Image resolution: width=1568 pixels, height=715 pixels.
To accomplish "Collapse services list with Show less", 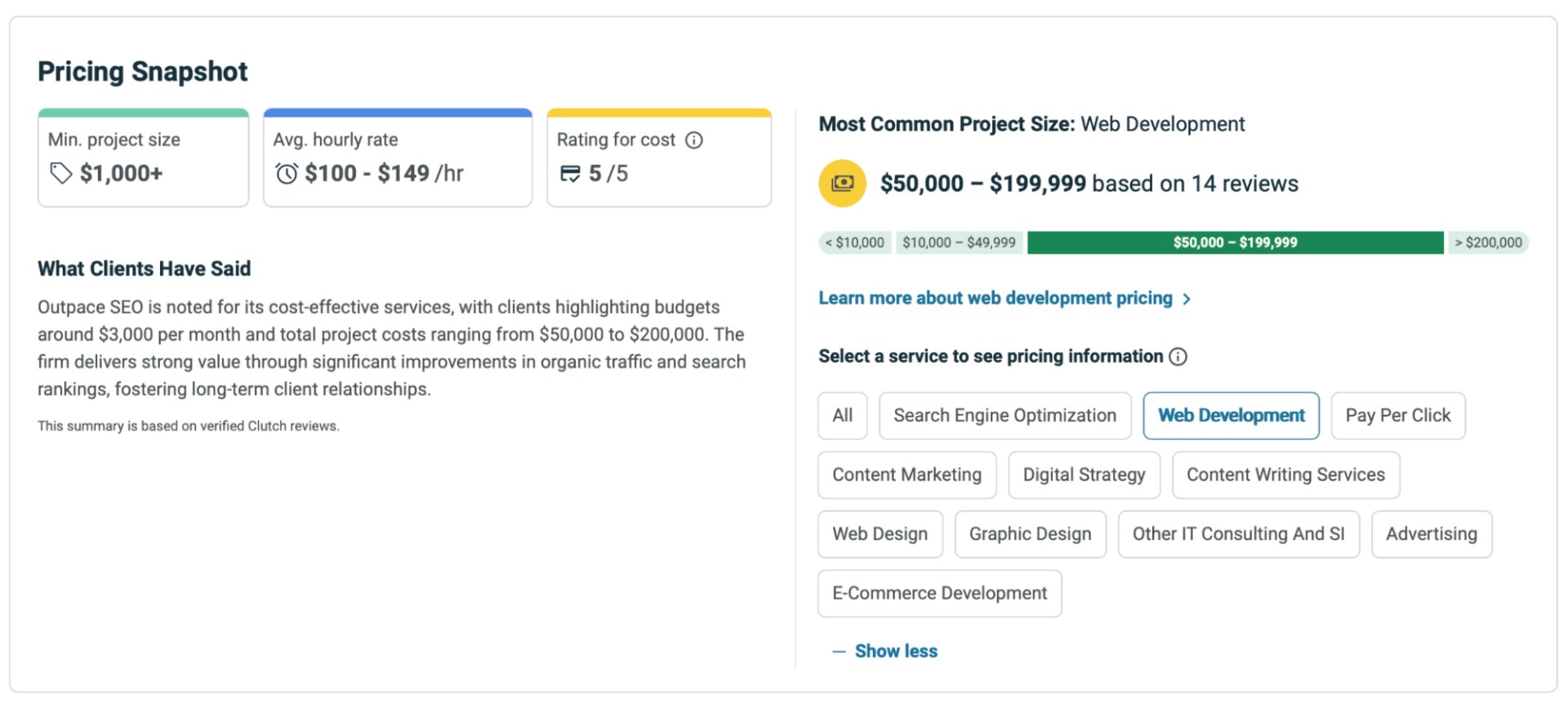I will coord(896,651).
